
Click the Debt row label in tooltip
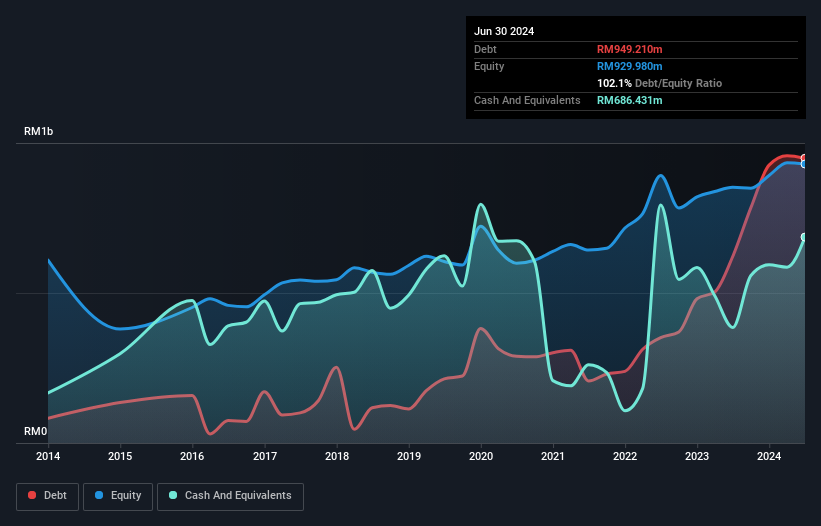(x=485, y=49)
